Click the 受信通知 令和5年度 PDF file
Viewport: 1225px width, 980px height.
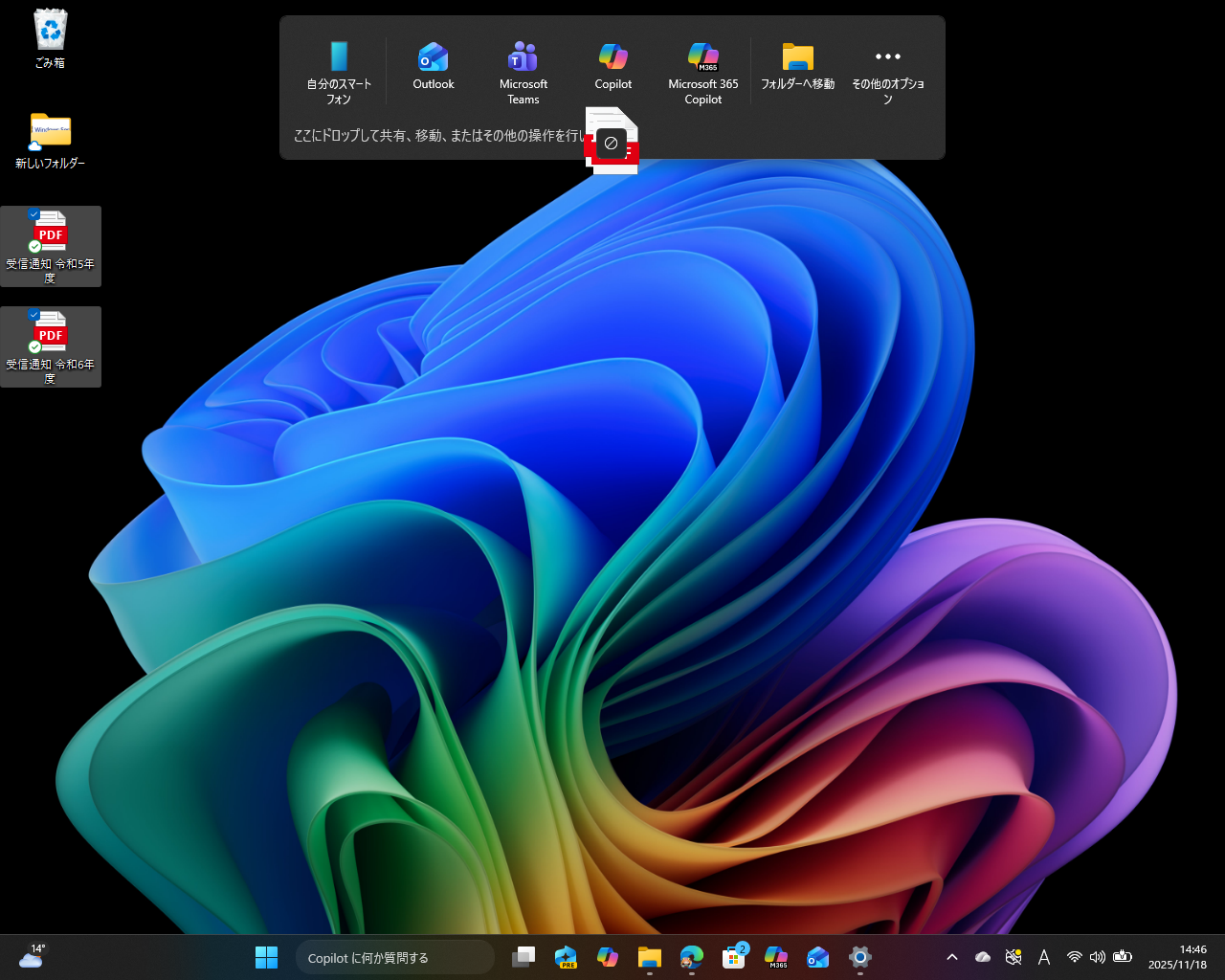(51, 246)
